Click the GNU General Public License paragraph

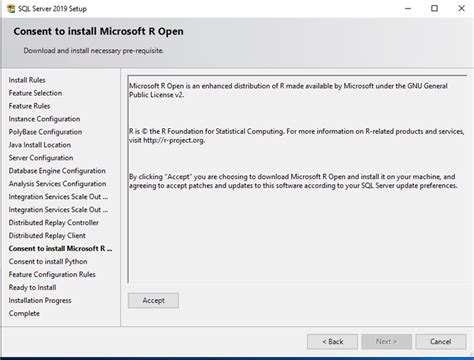[x=288, y=90]
